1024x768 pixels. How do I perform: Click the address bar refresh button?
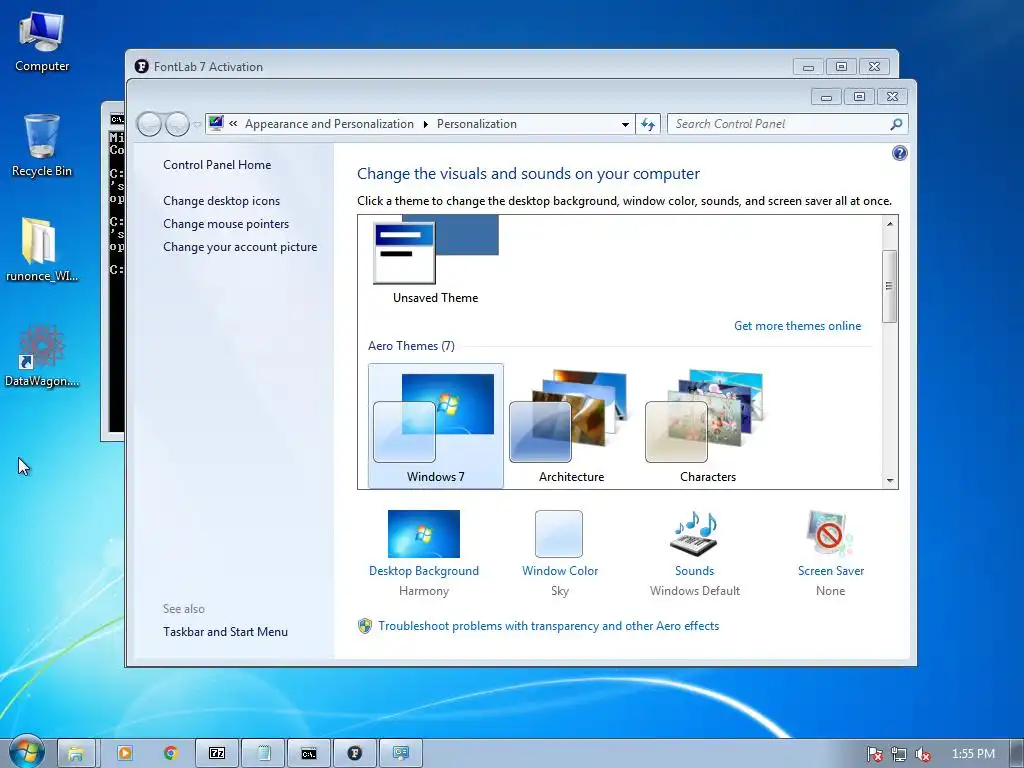pyautogui.click(x=648, y=124)
